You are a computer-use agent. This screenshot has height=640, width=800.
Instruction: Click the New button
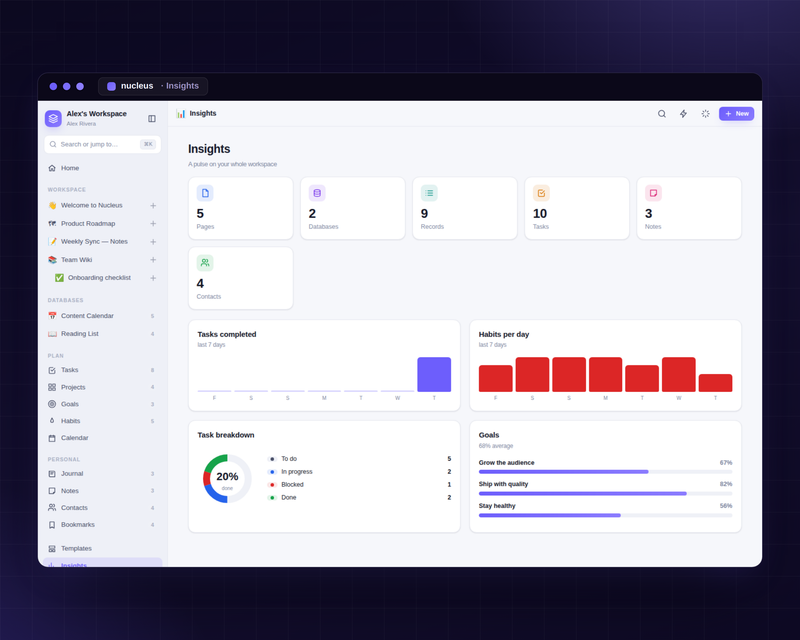736,114
